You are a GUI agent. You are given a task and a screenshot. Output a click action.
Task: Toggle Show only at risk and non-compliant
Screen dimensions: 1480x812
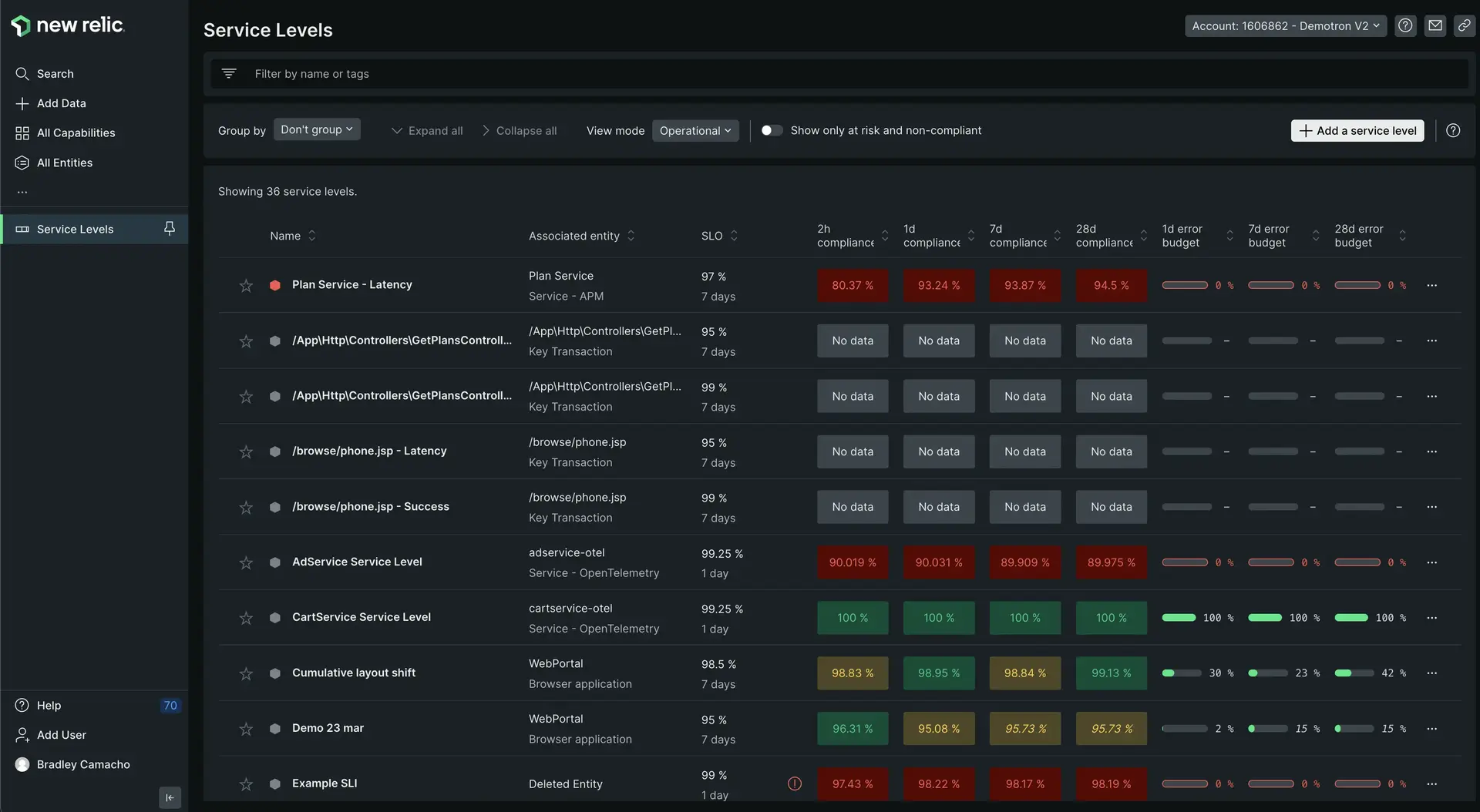pyautogui.click(x=772, y=130)
